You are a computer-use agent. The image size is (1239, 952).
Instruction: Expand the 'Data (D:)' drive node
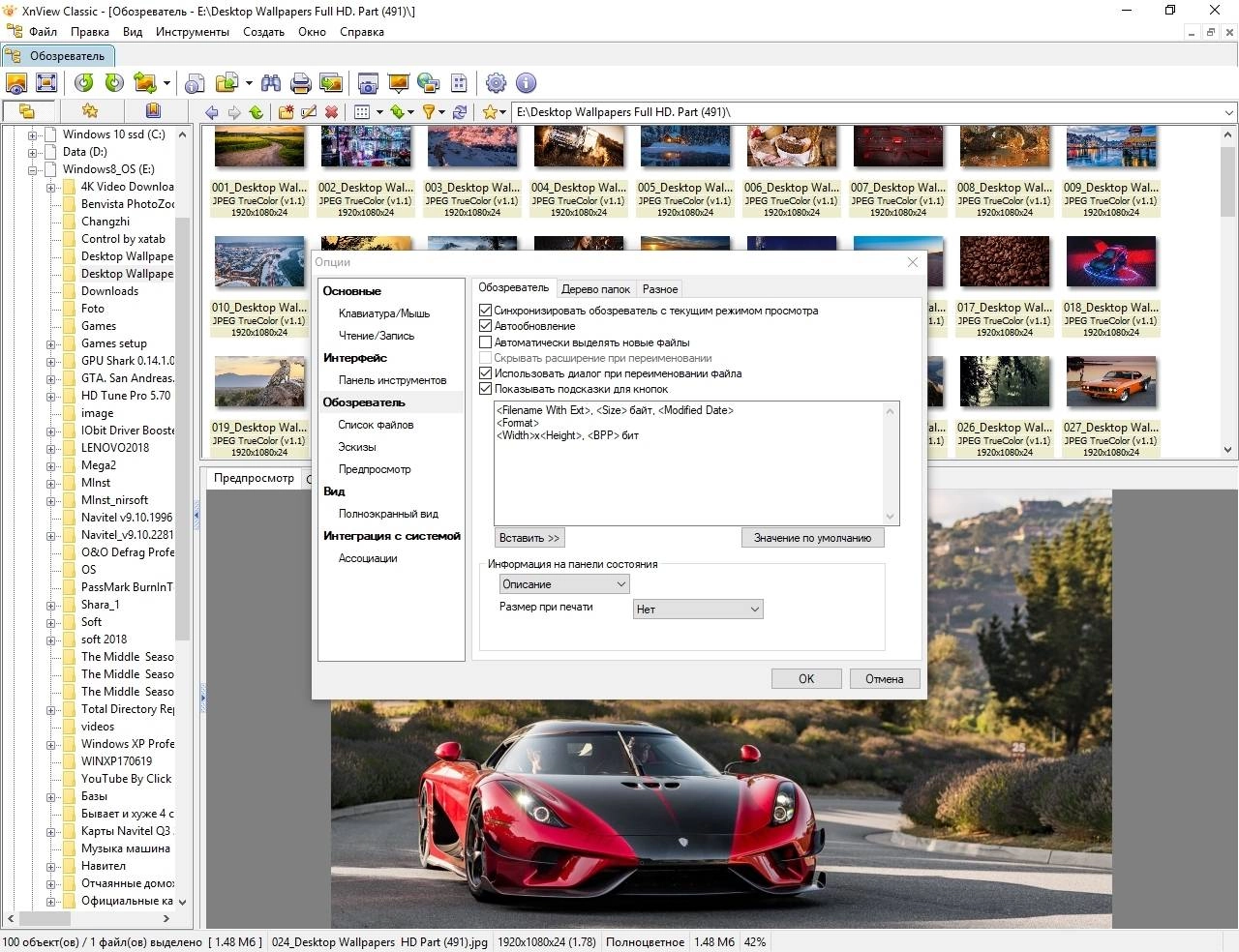pyautogui.click(x=32, y=152)
